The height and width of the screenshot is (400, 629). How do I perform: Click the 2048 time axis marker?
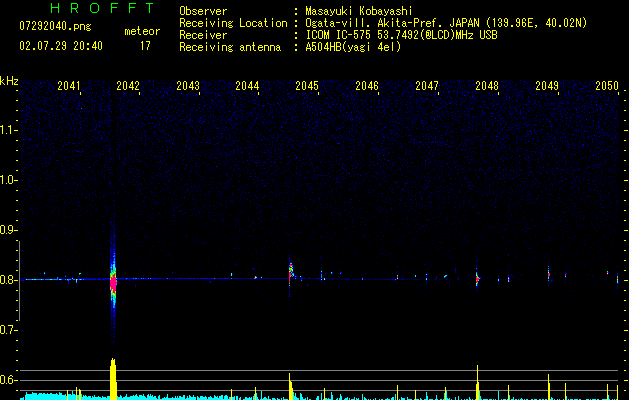(487, 86)
